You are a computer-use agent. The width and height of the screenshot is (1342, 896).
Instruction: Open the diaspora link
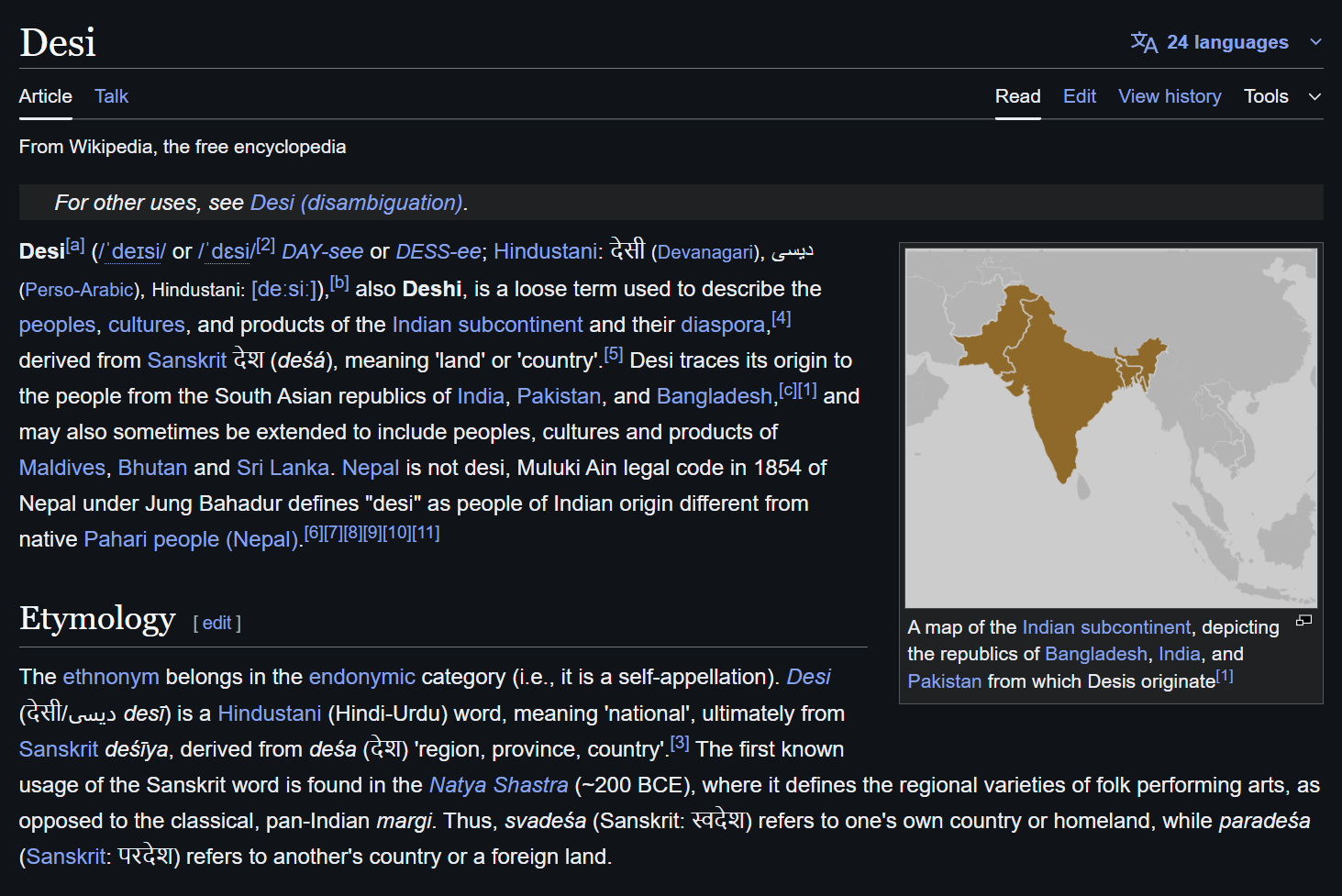coord(723,325)
